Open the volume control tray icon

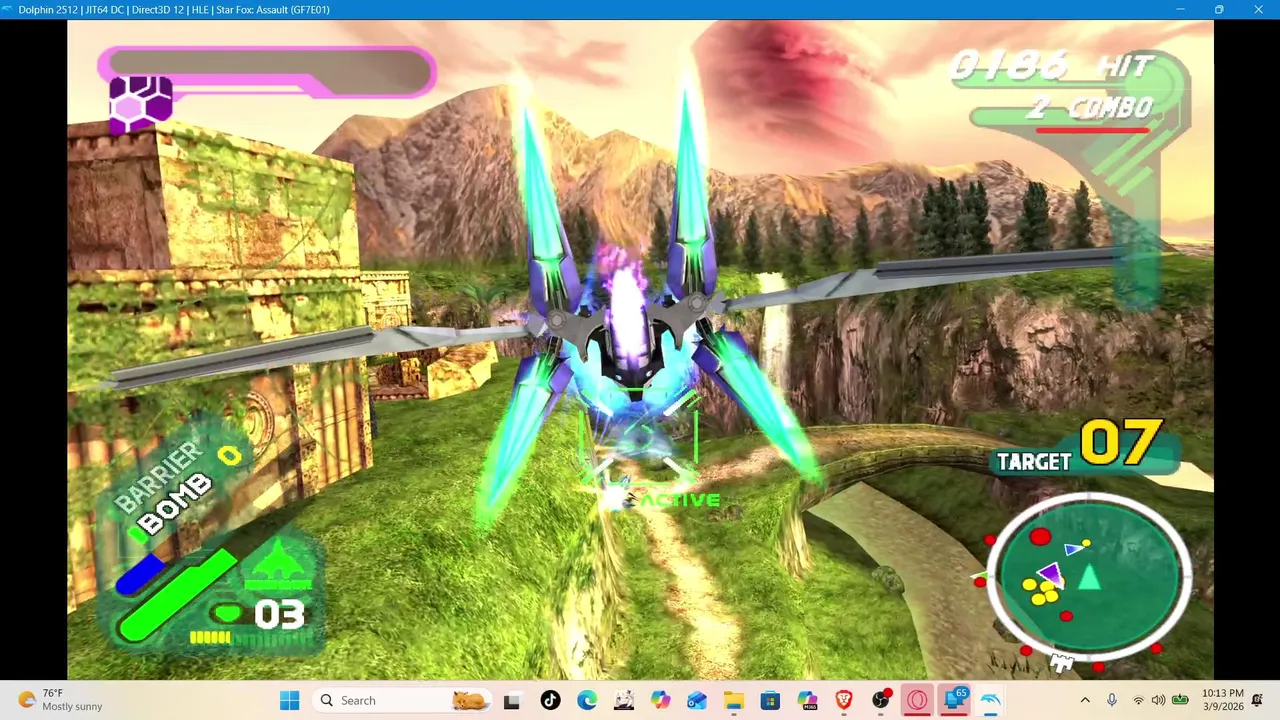tap(1158, 700)
